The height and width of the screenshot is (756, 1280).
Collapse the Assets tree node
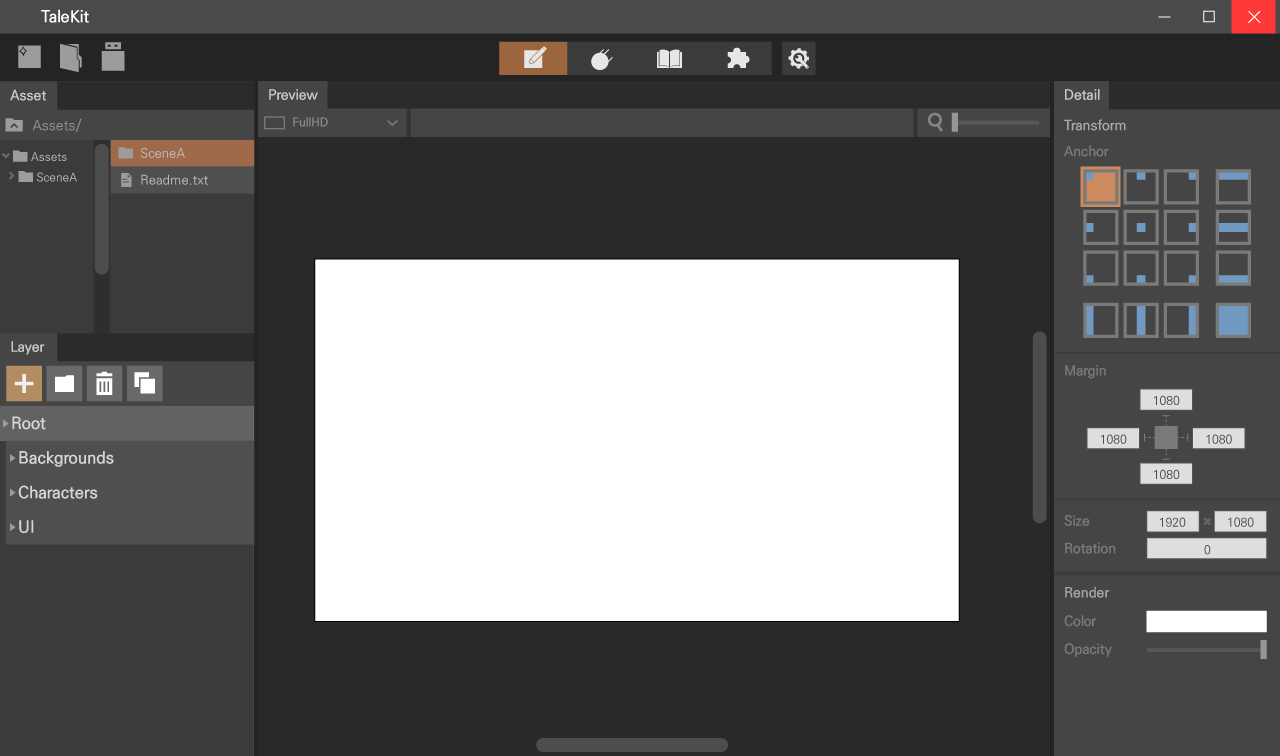[6, 156]
